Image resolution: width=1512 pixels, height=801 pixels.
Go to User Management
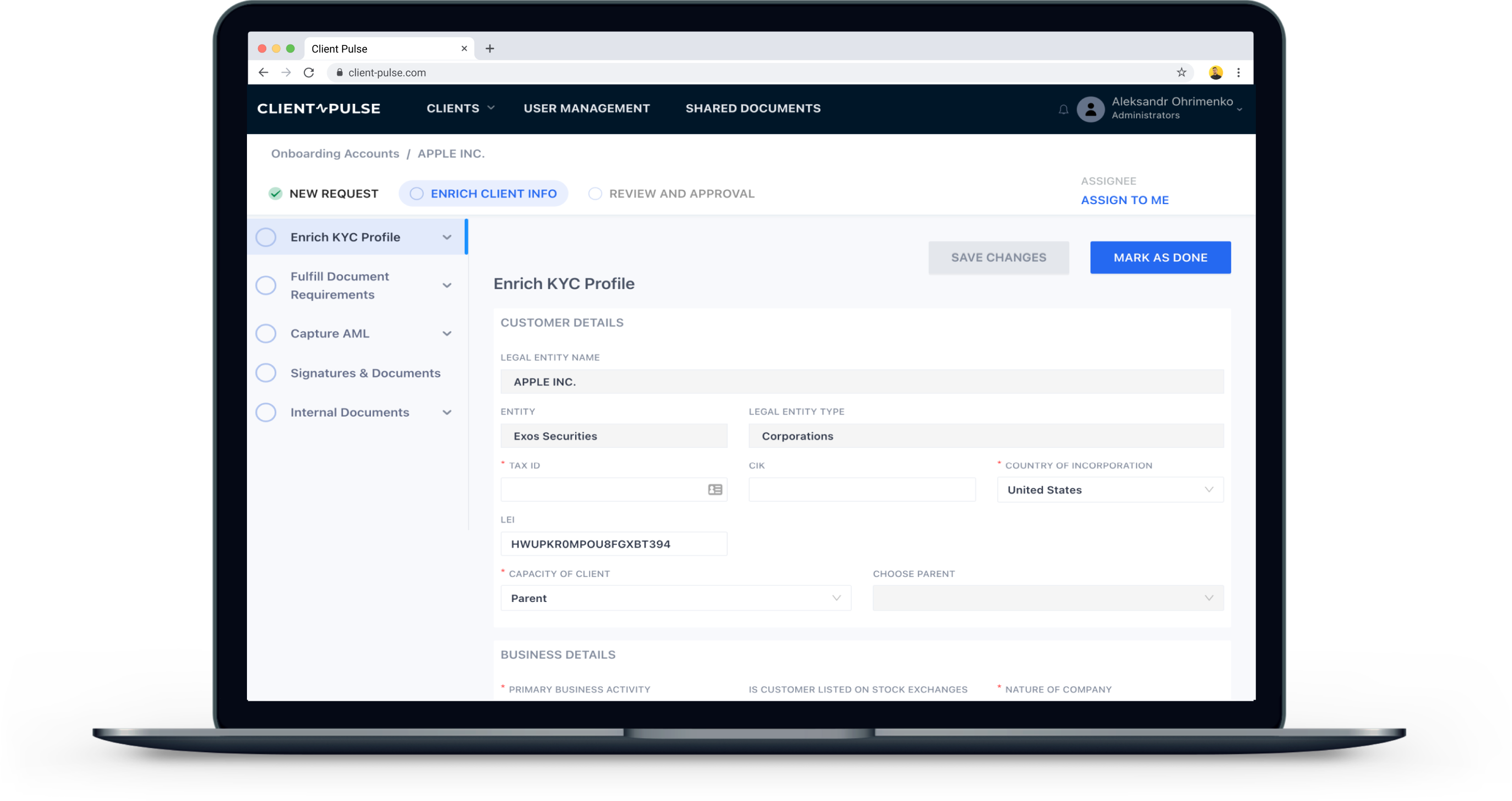(586, 108)
